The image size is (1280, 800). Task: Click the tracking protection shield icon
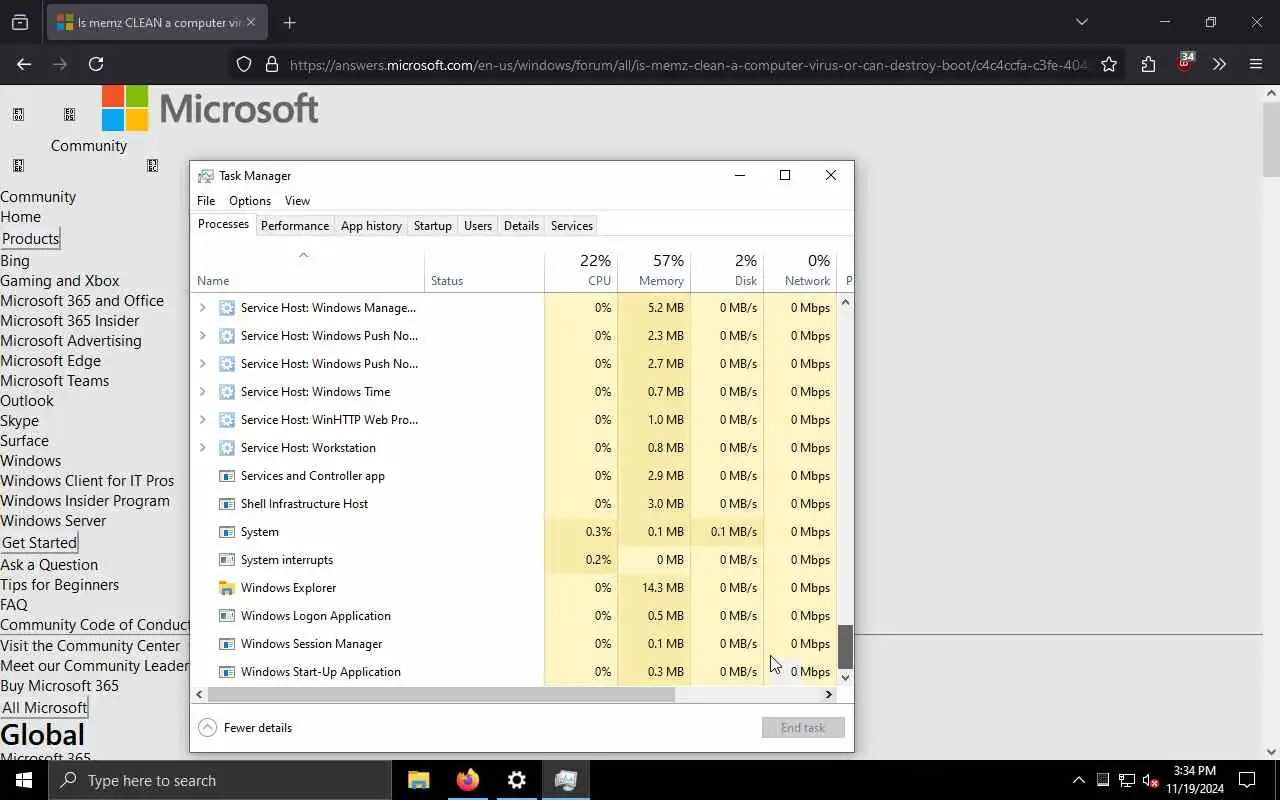[244, 64]
